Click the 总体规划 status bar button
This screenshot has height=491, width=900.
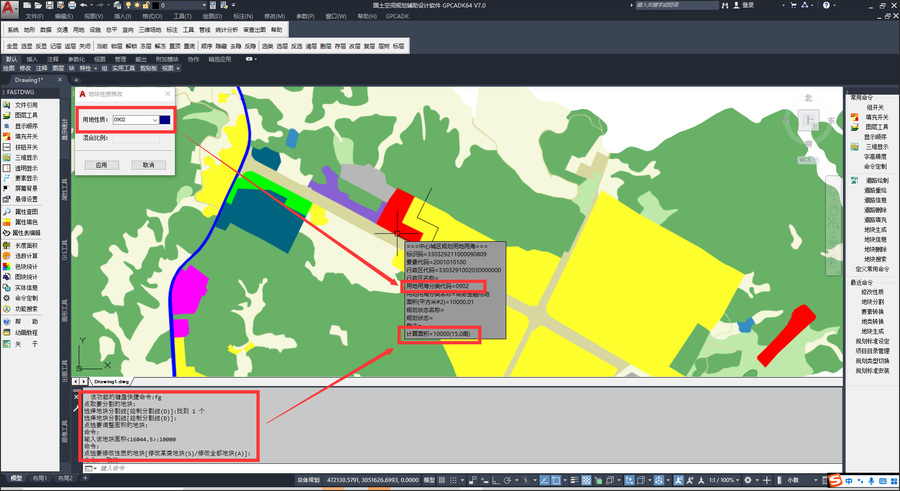pos(308,480)
